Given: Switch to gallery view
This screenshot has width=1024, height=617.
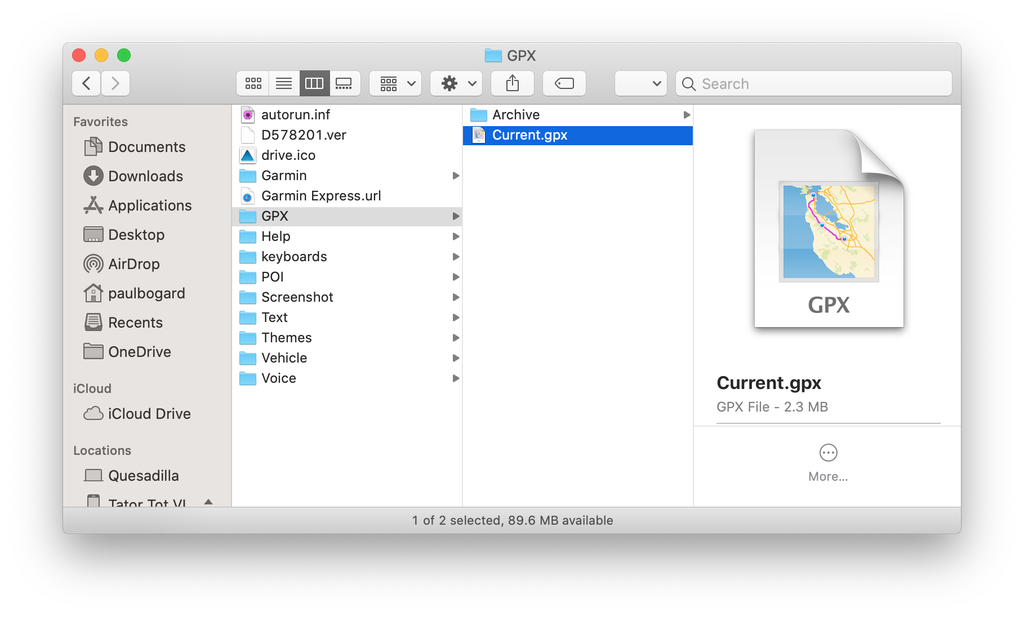Looking at the screenshot, I should click(x=344, y=83).
